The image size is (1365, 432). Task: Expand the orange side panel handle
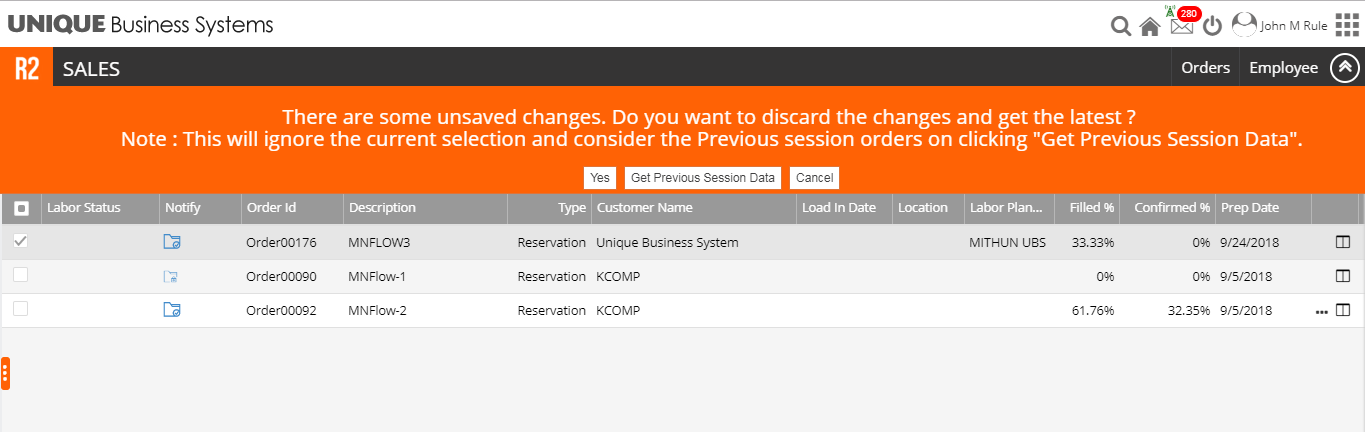5,373
